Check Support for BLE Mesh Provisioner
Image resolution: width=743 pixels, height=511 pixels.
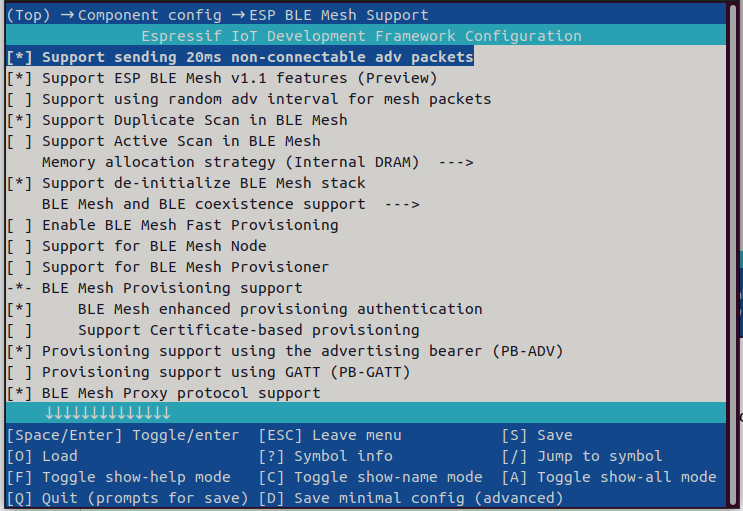coord(19,267)
